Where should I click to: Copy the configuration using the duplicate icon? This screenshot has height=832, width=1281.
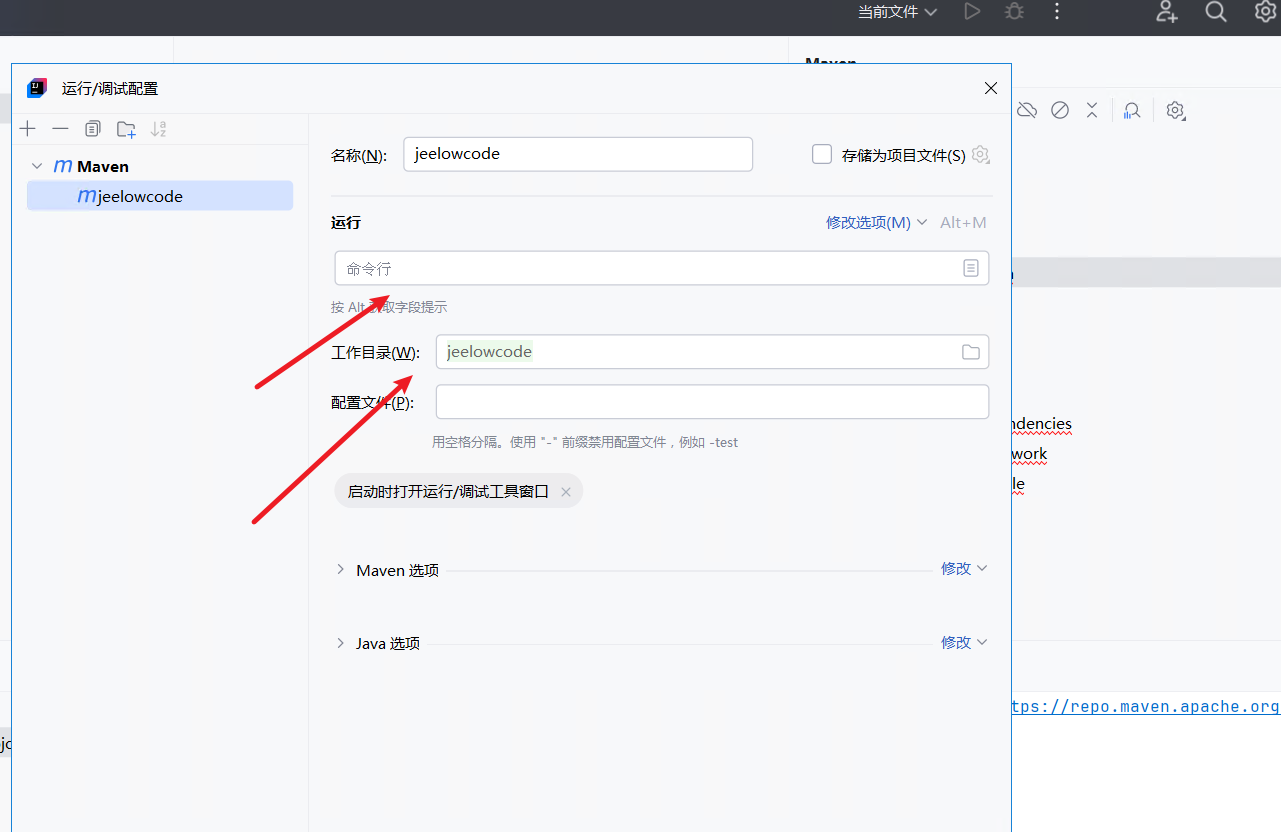tap(93, 129)
